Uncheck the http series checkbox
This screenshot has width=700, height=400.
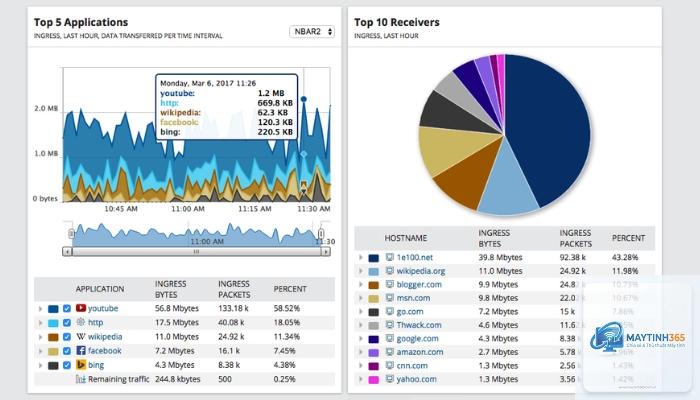[67, 322]
